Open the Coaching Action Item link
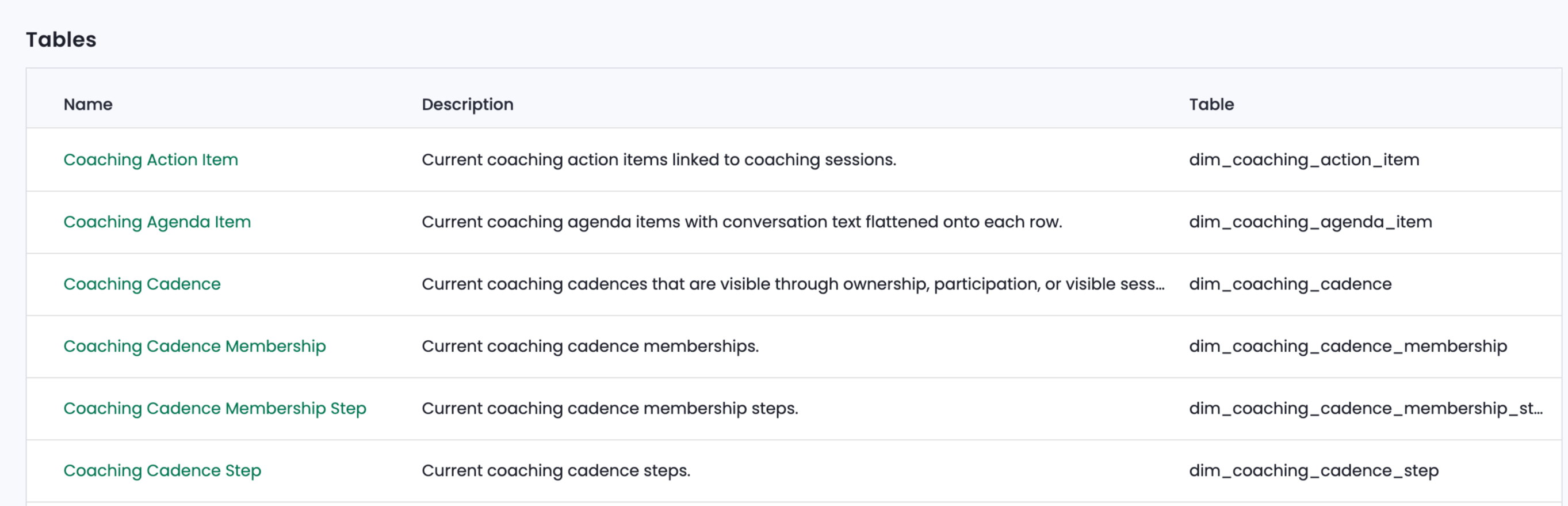 [x=150, y=159]
